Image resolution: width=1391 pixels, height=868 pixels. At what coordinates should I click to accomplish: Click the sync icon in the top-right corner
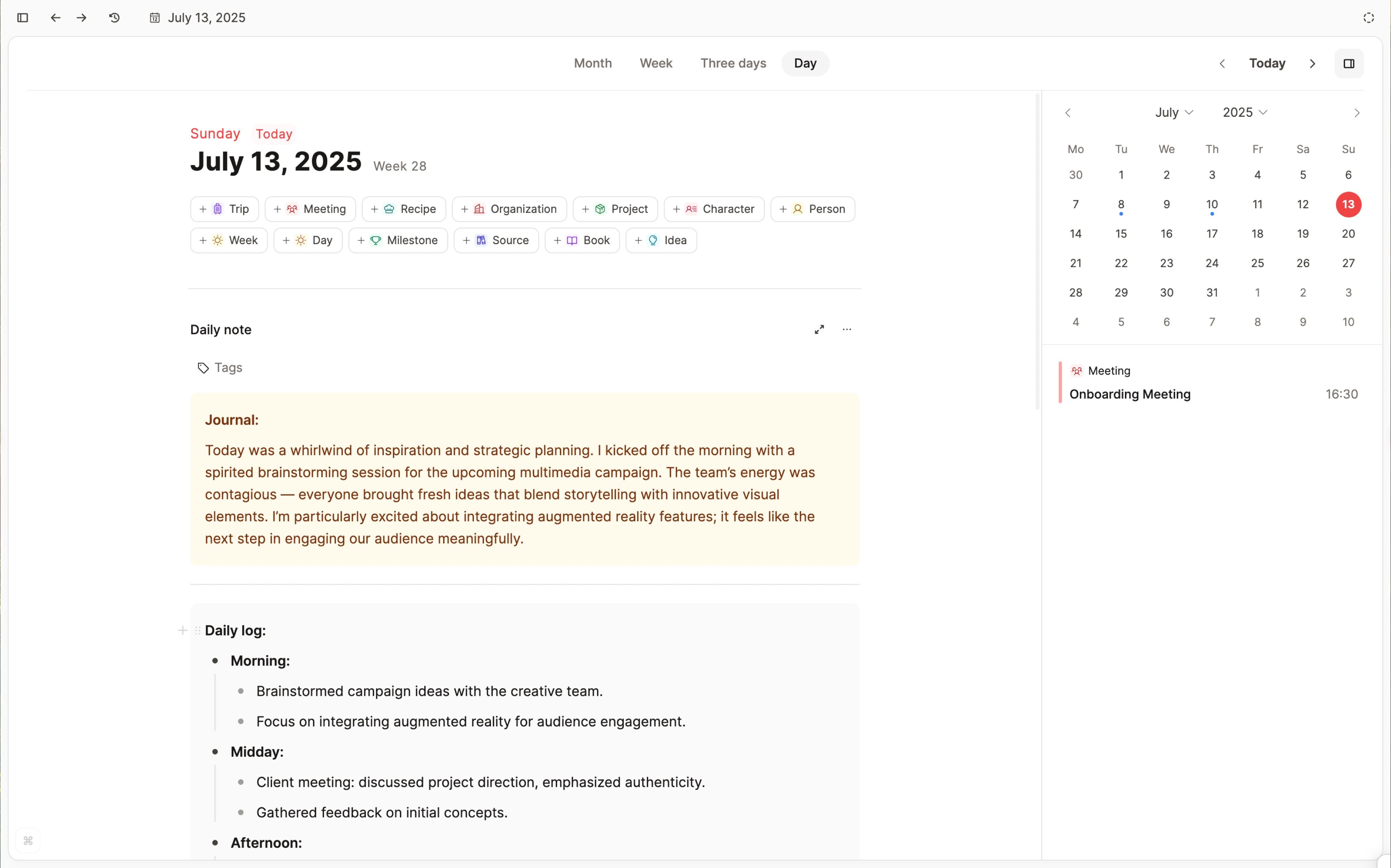[1369, 17]
